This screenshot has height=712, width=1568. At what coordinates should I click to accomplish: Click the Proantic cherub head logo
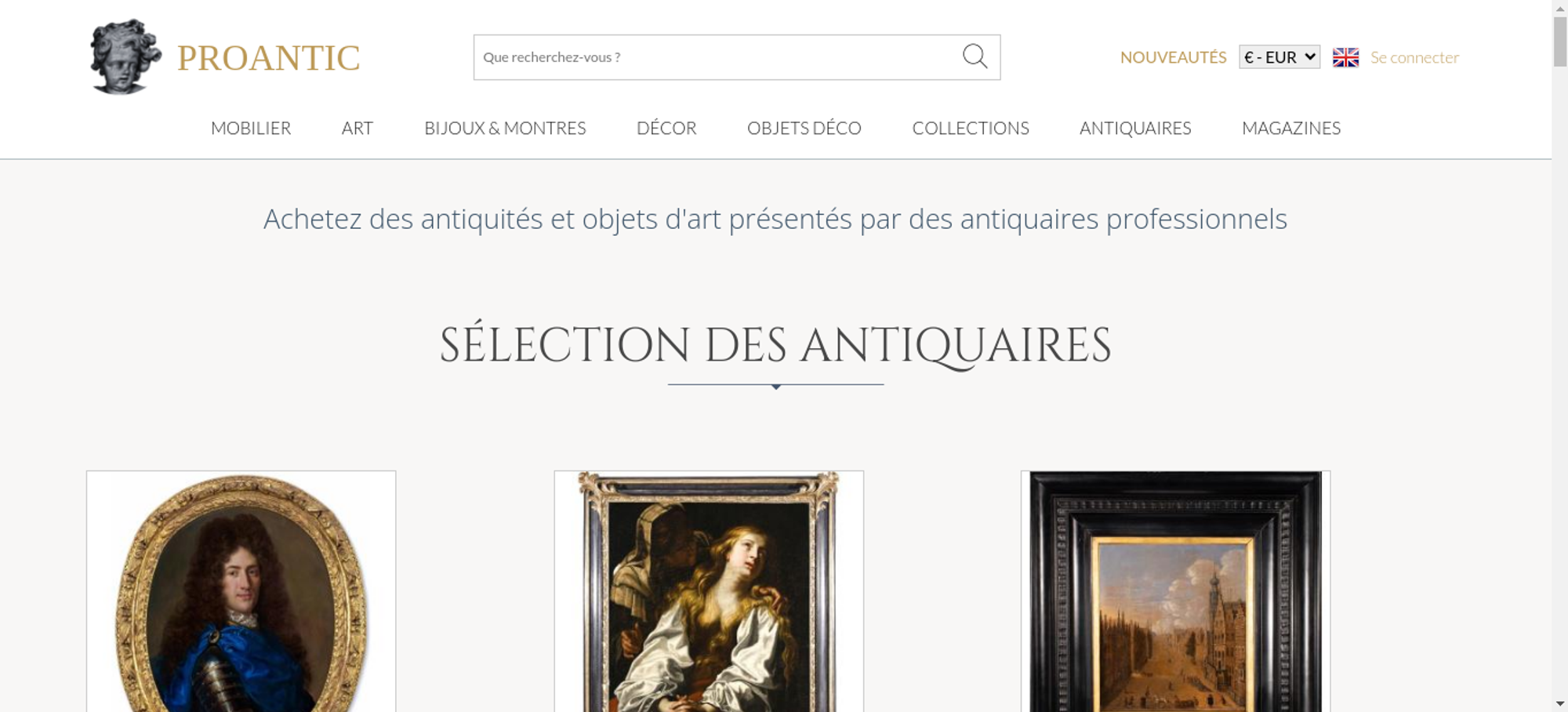click(125, 56)
